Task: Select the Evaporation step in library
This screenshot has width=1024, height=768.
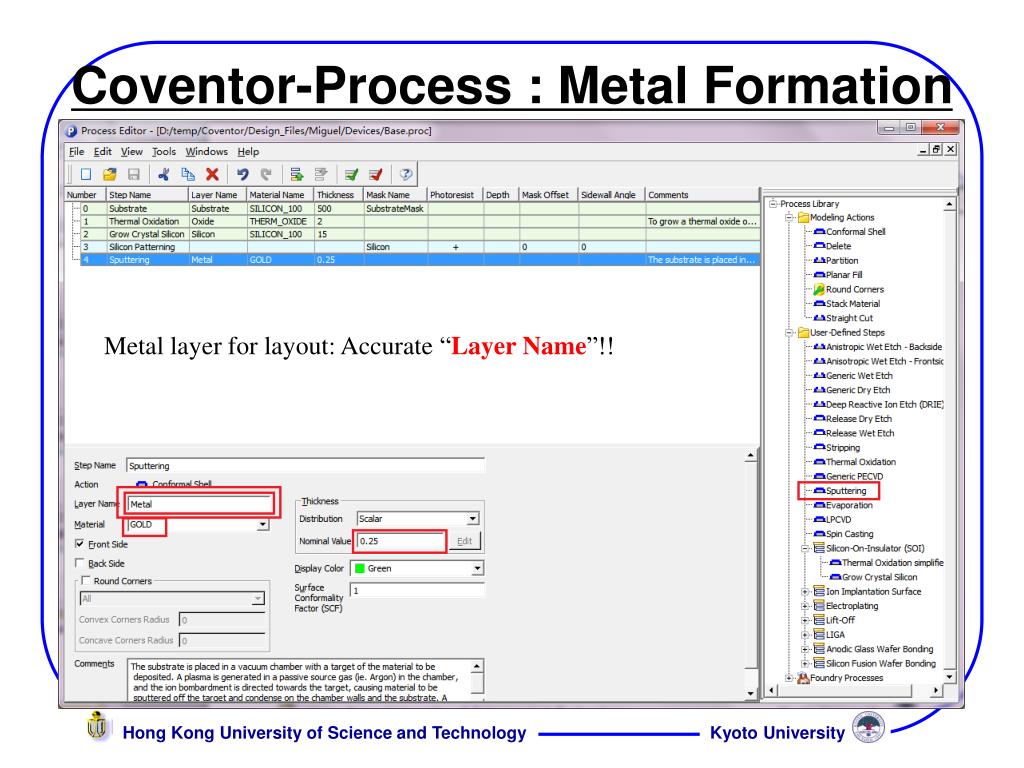Action: [849, 505]
